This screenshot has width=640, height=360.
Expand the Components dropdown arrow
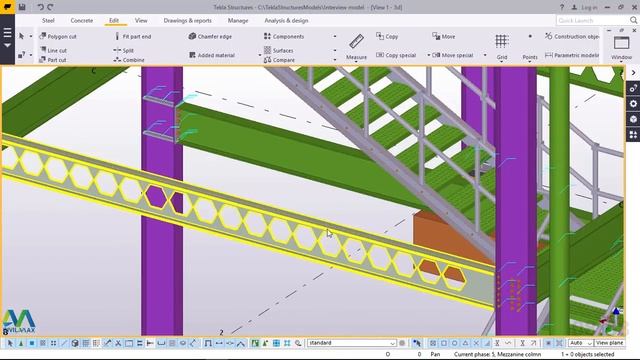335,36
